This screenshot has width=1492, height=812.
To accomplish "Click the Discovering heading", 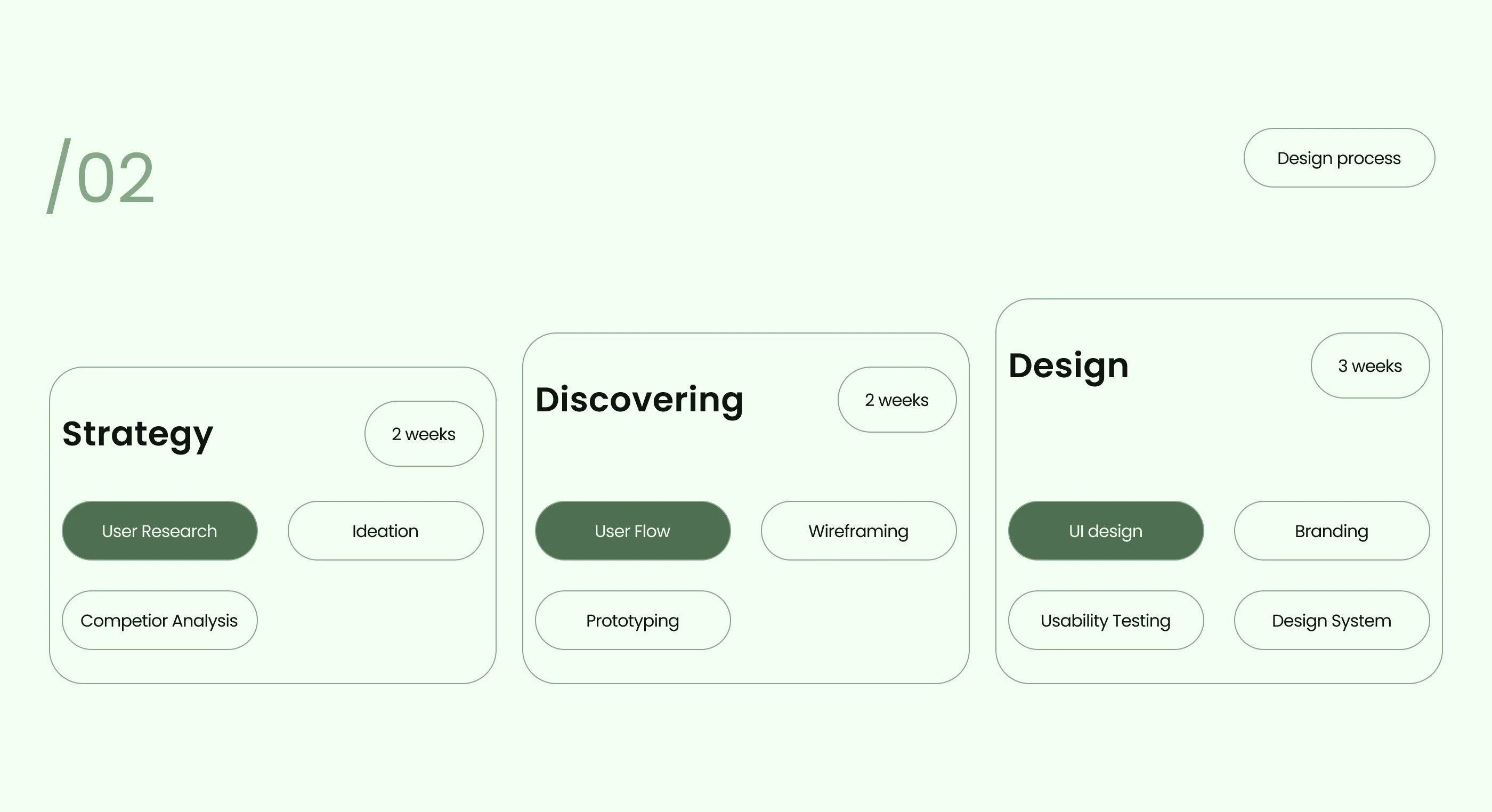I will pos(639,400).
